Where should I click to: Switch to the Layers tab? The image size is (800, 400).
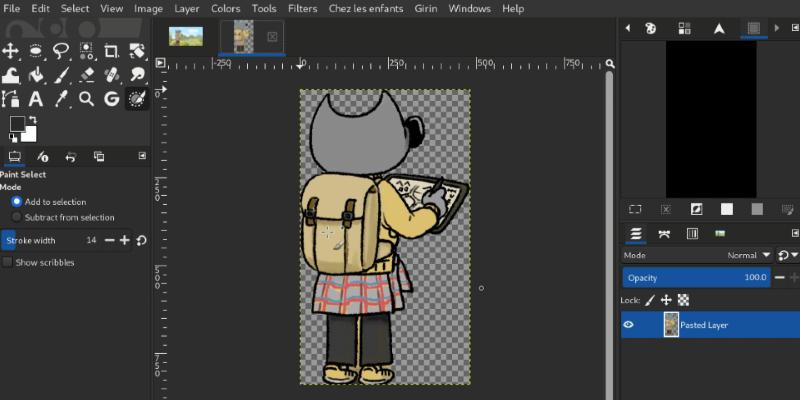coord(635,234)
